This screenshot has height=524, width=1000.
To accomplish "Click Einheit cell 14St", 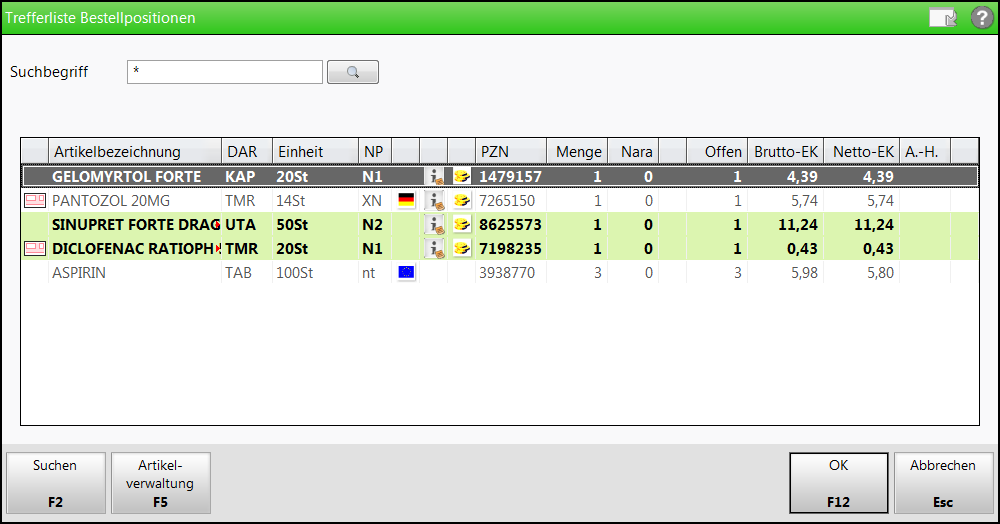I will [290, 201].
